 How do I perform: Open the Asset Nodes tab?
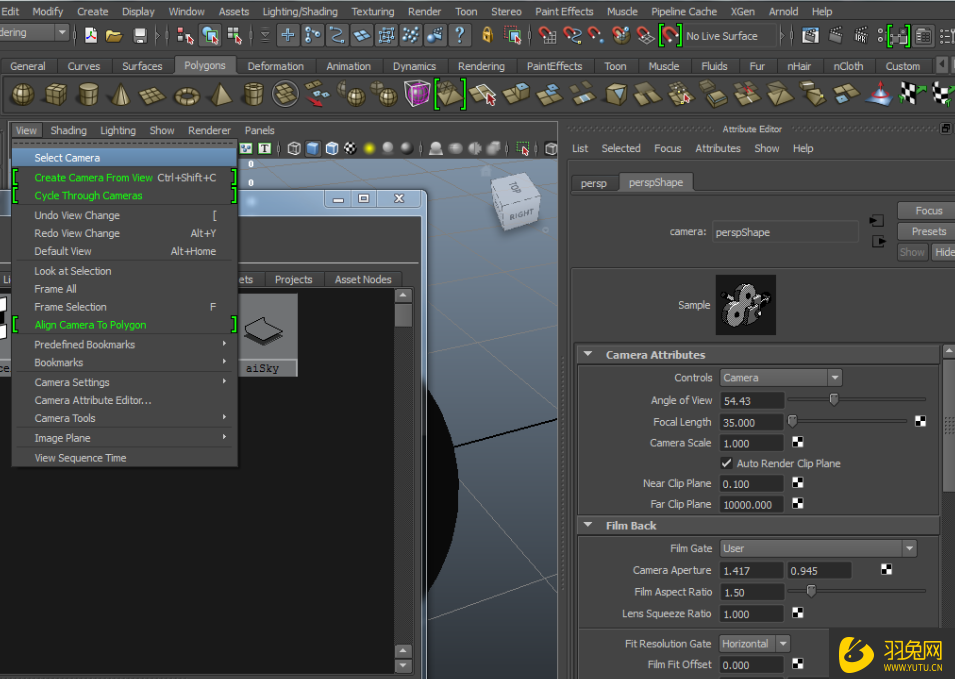(363, 280)
